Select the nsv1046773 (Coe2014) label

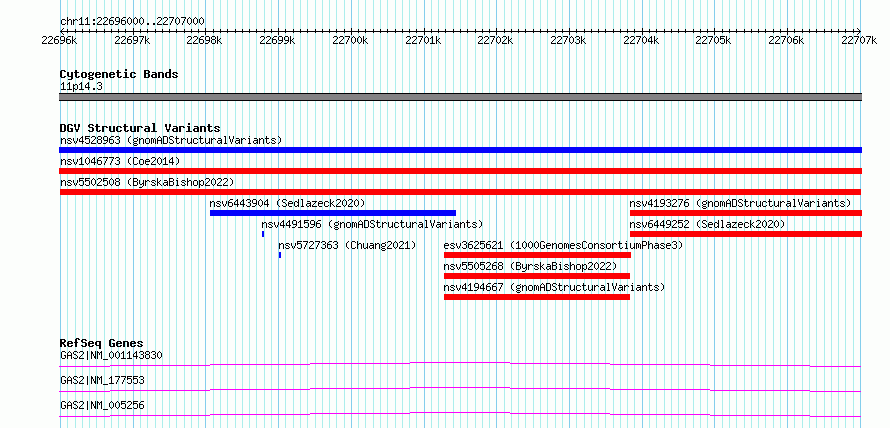(120, 161)
